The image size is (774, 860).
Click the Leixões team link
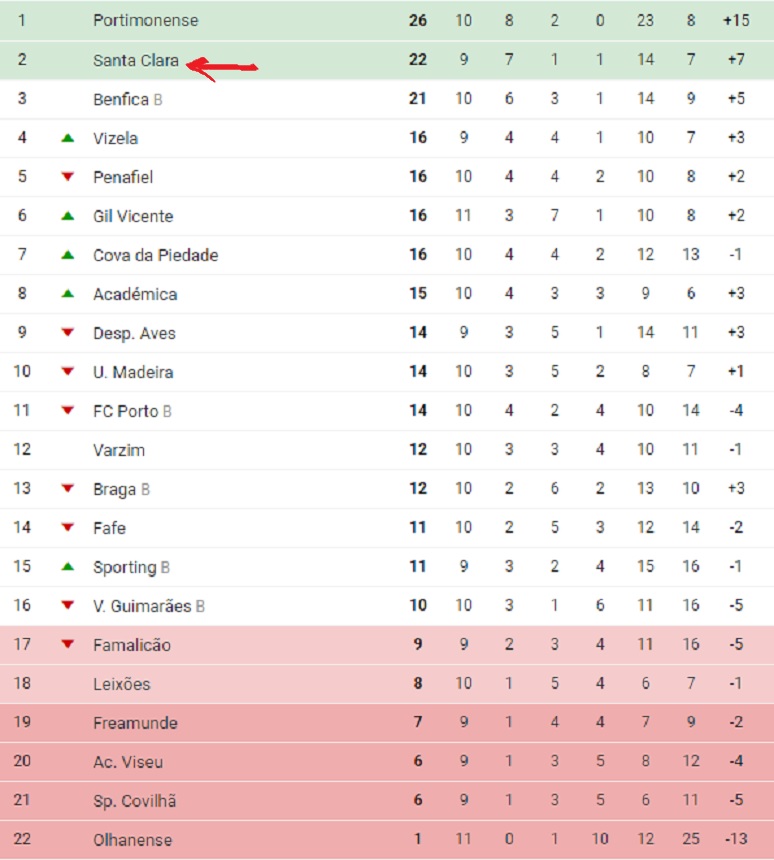(x=121, y=684)
